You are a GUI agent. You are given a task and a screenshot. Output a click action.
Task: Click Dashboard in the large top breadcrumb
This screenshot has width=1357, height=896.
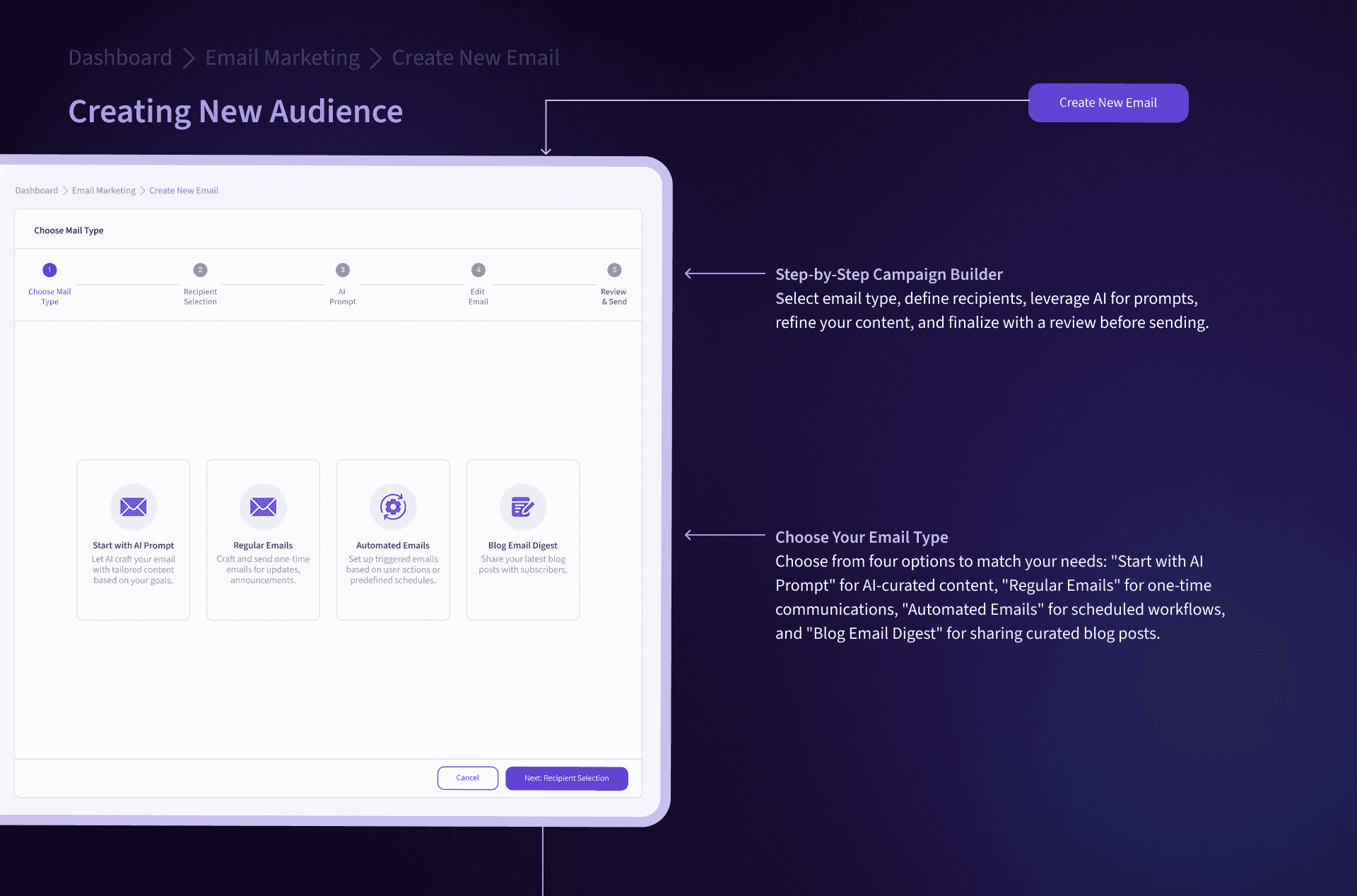pos(120,58)
